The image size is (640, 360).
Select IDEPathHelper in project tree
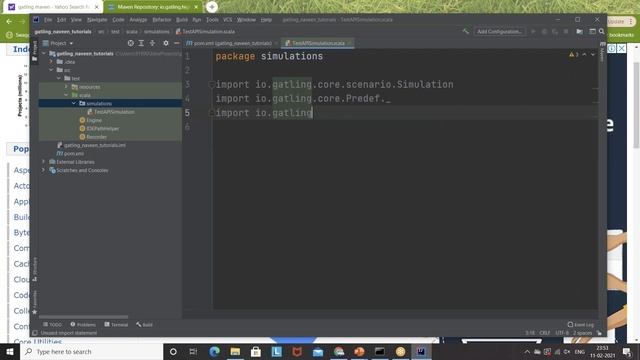(99, 128)
